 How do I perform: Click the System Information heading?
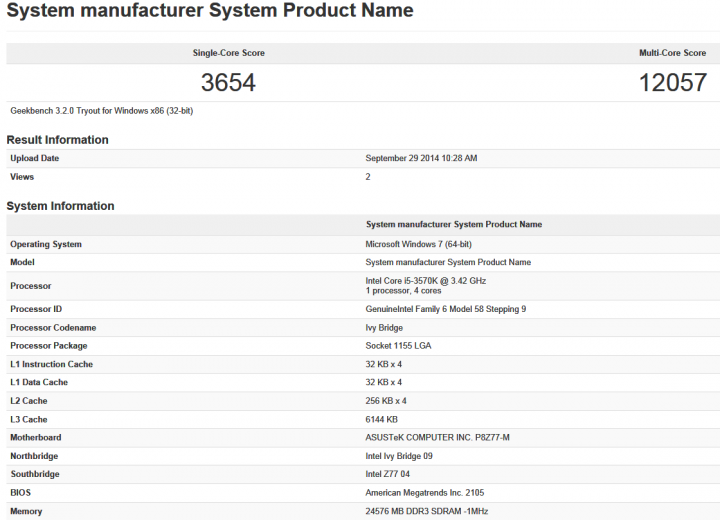tap(60, 206)
